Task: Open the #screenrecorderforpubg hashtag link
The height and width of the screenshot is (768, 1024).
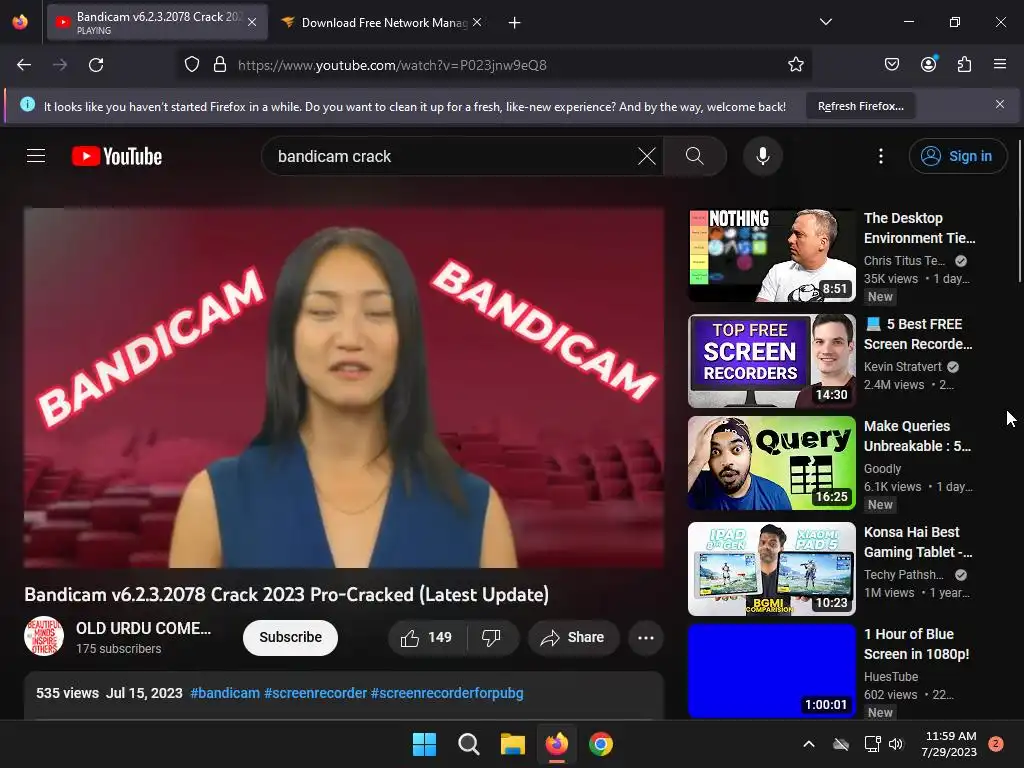Action: pos(447,693)
